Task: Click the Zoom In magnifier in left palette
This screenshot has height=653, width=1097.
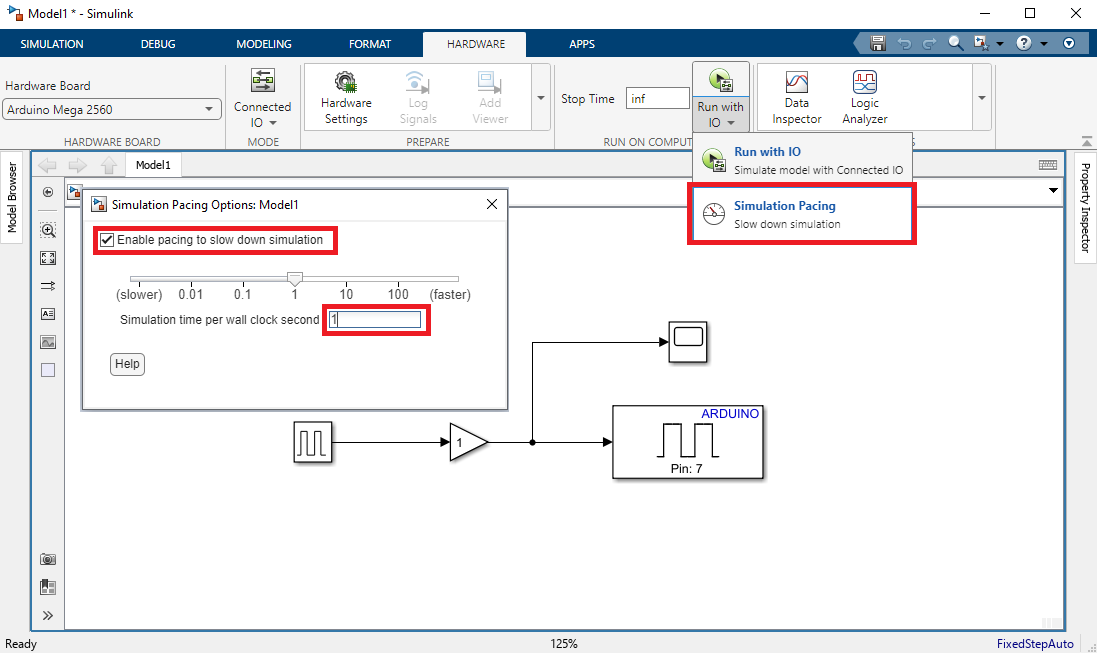Action: click(x=48, y=230)
